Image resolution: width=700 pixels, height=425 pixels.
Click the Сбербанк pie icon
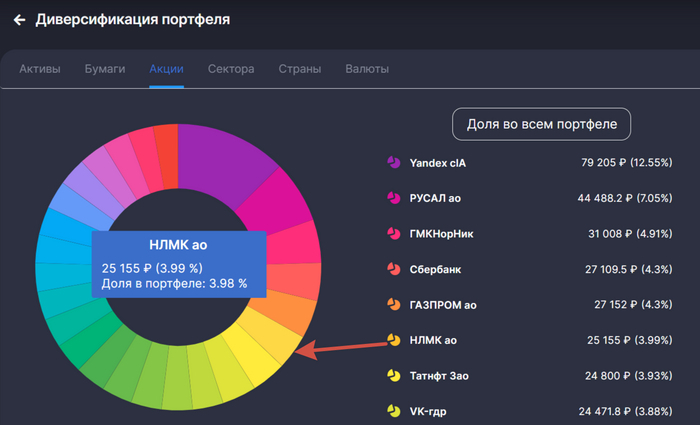(x=393, y=269)
